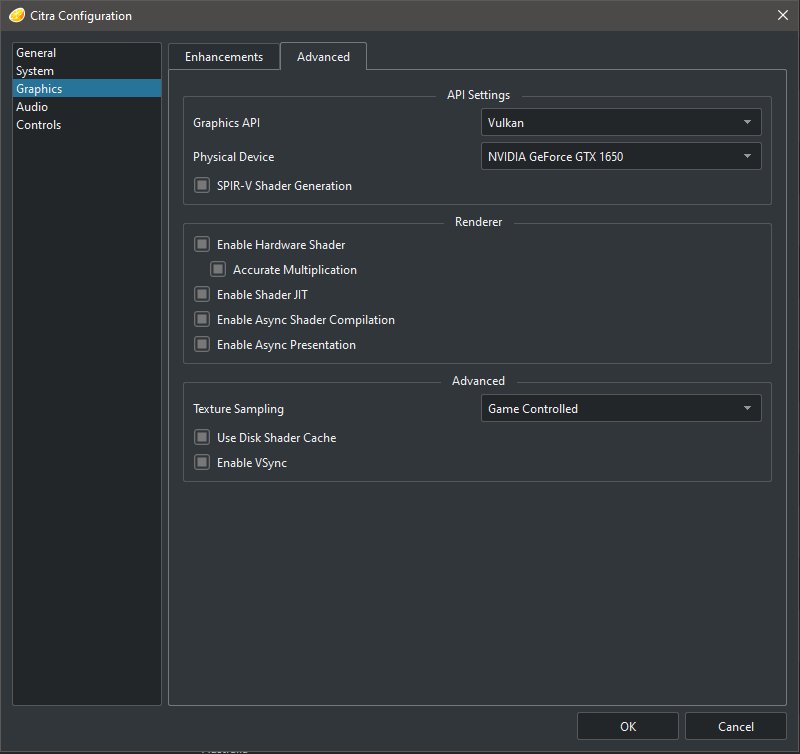
Task: Toggle Accurate Multiplication checkbox
Action: pyautogui.click(x=218, y=269)
